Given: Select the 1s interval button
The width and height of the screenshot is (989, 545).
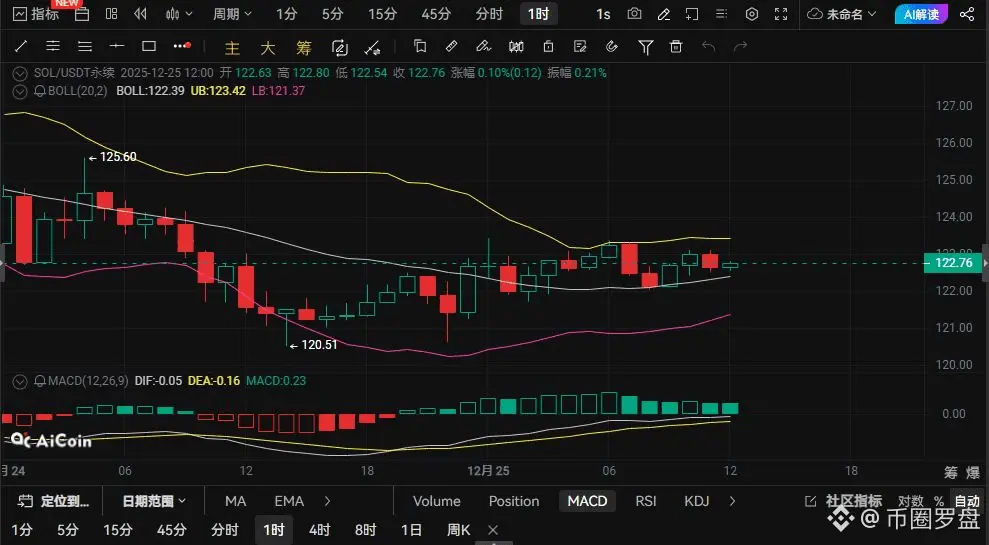Looking at the screenshot, I should 603,14.
